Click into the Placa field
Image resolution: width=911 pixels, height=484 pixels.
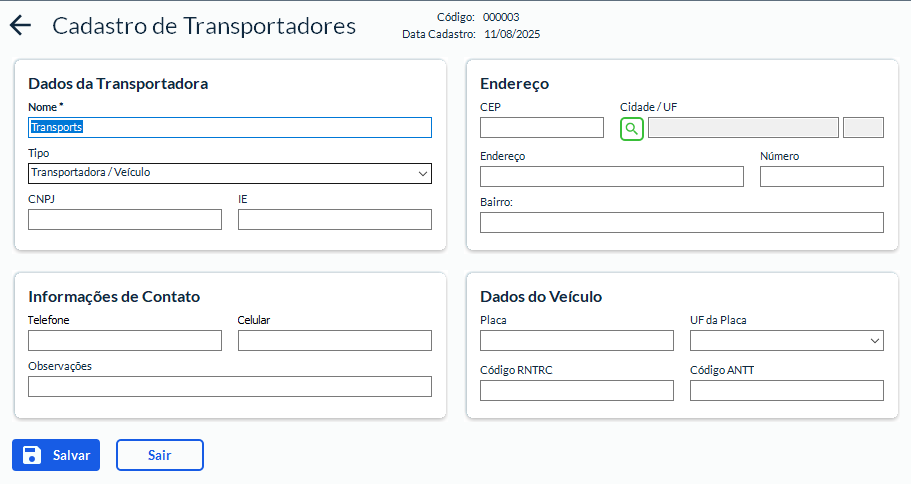577,341
